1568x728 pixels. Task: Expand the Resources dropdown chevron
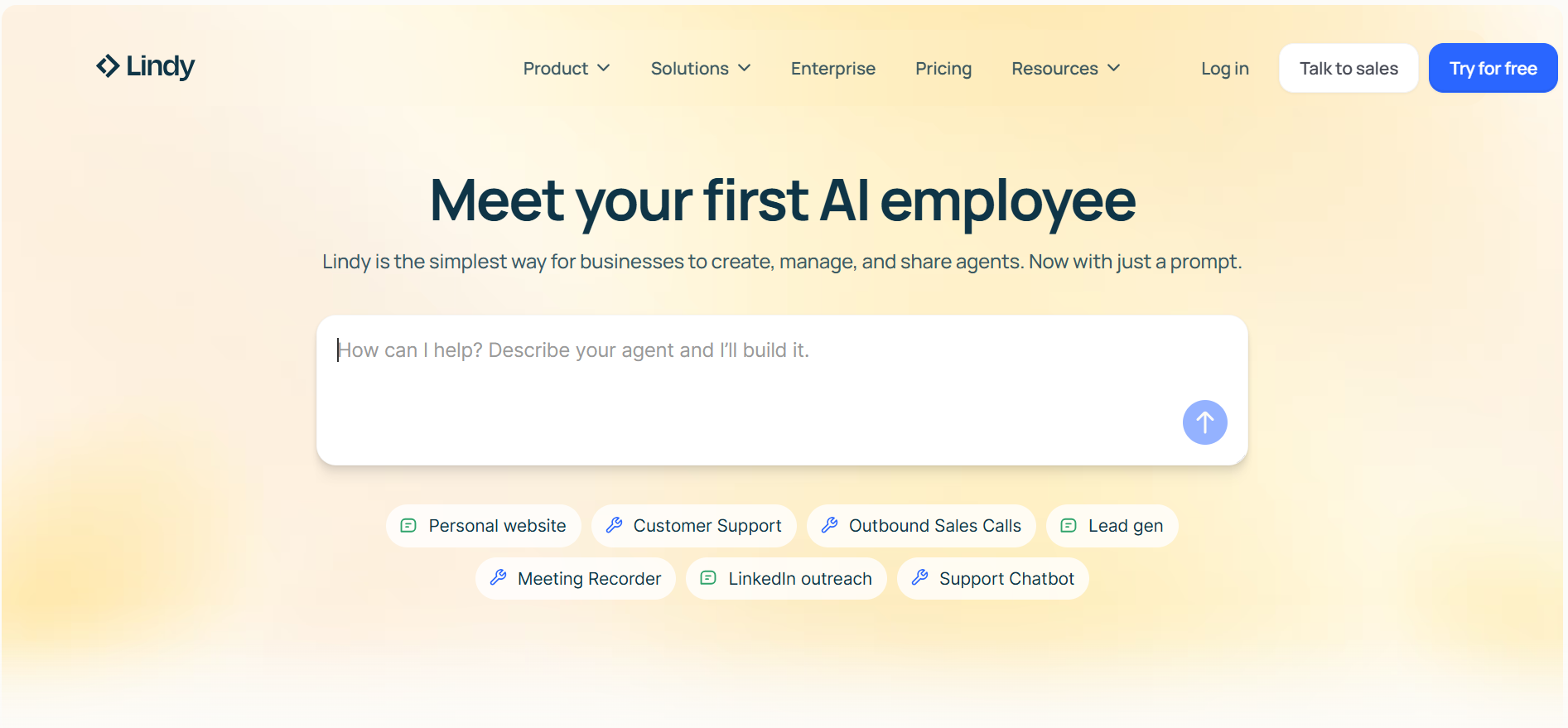(1114, 68)
